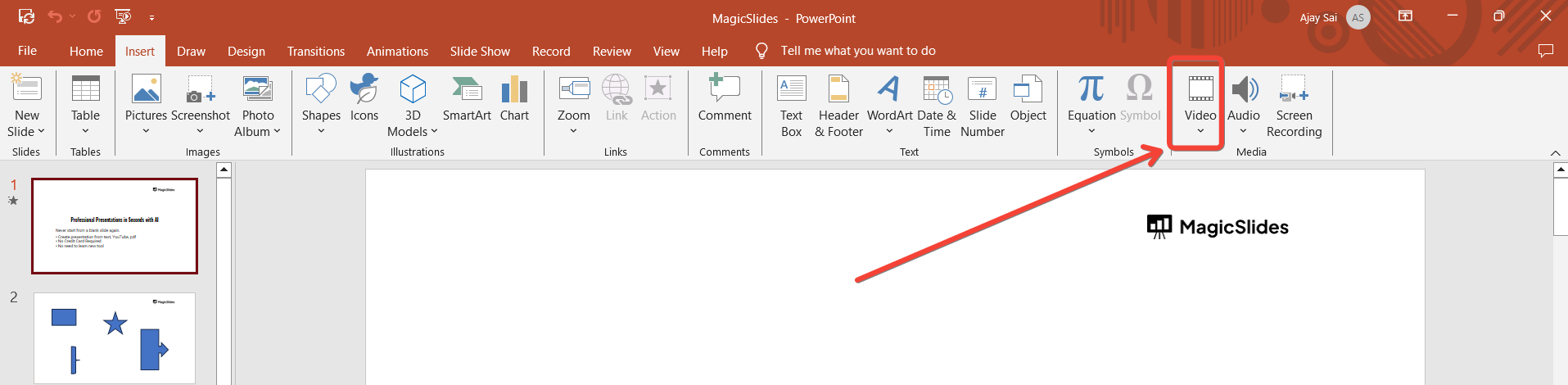
Task: Switch to the Home tab
Action: (86, 51)
